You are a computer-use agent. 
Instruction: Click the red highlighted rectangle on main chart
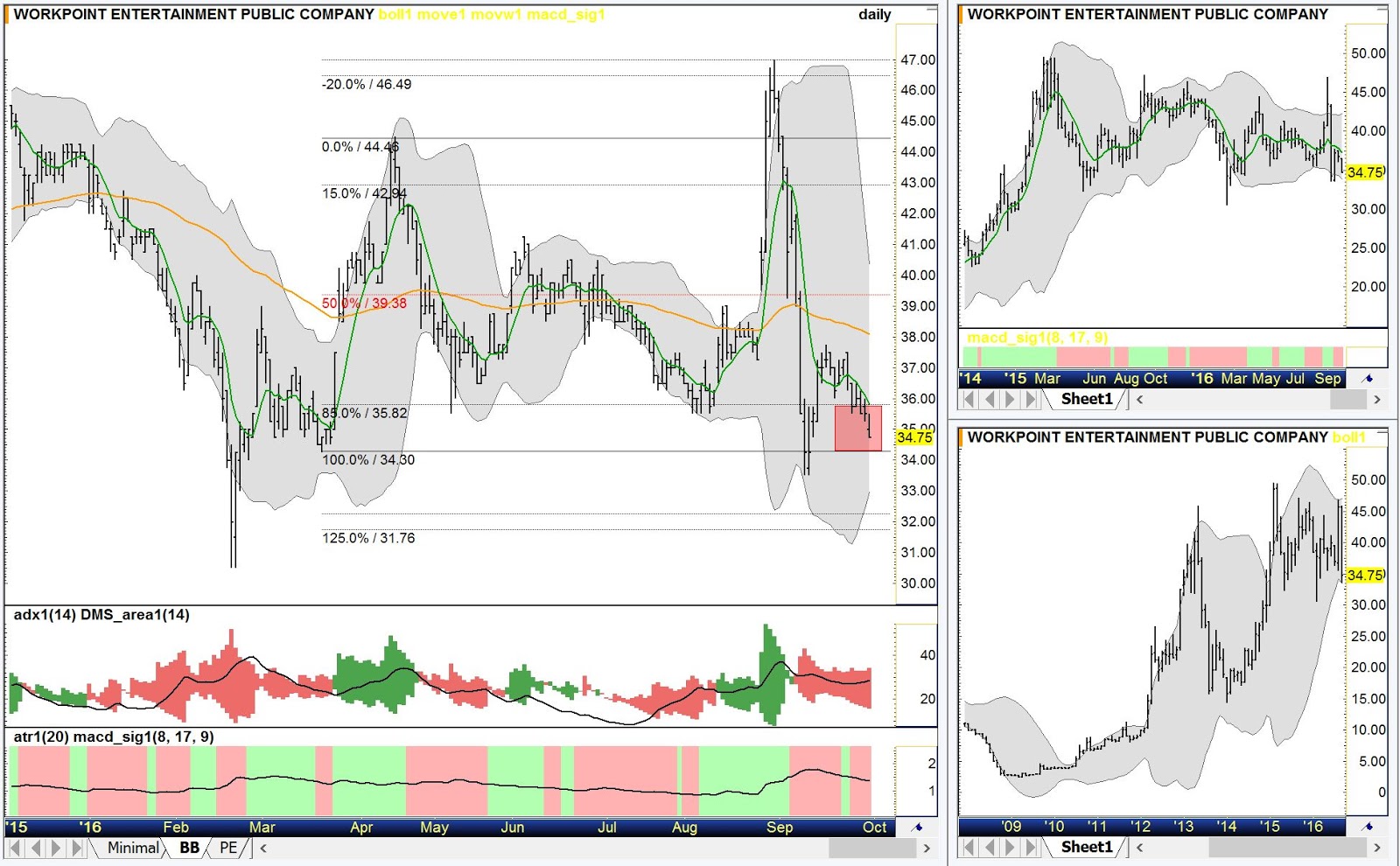pos(857,428)
